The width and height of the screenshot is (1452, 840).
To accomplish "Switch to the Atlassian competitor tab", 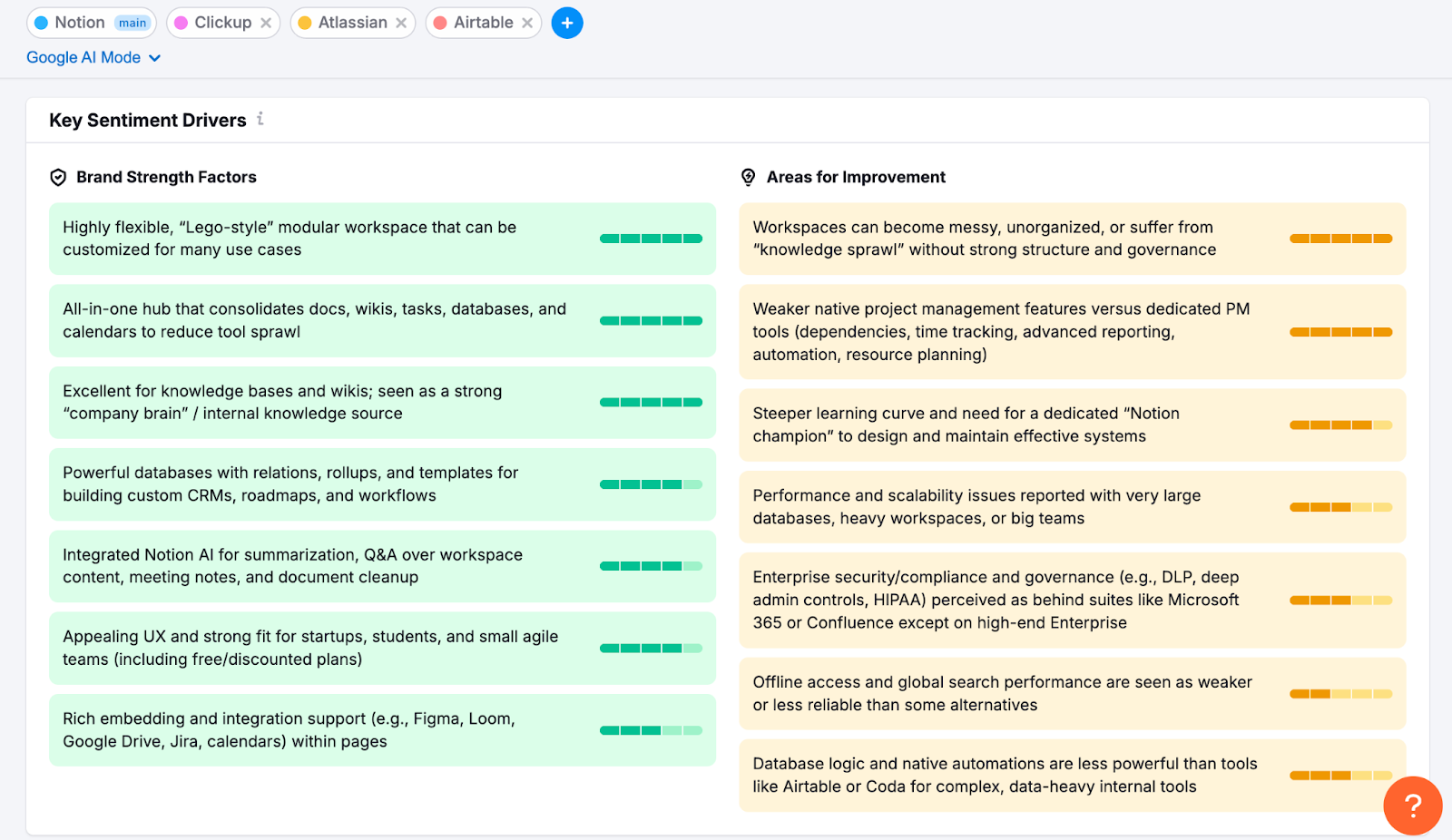I will pyautogui.click(x=346, y=23).
